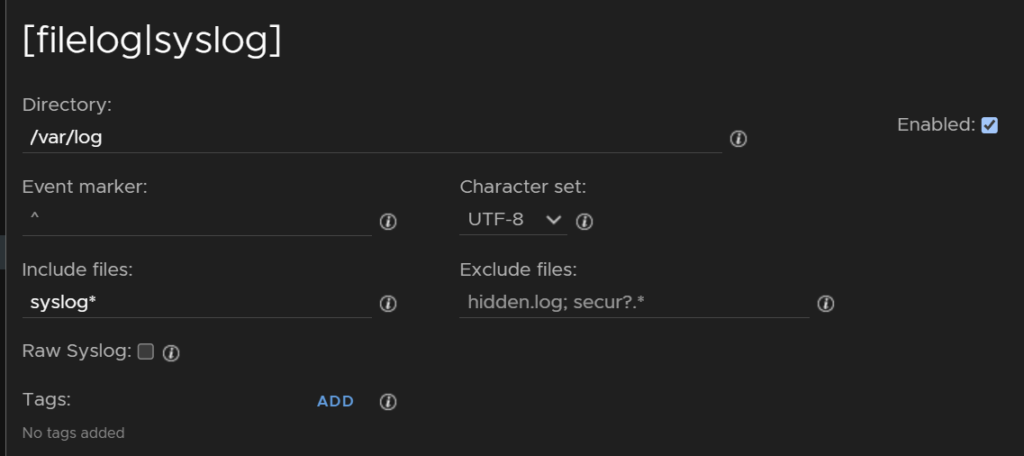
Task: Show info for Event marker field
Action: (388, 221)
